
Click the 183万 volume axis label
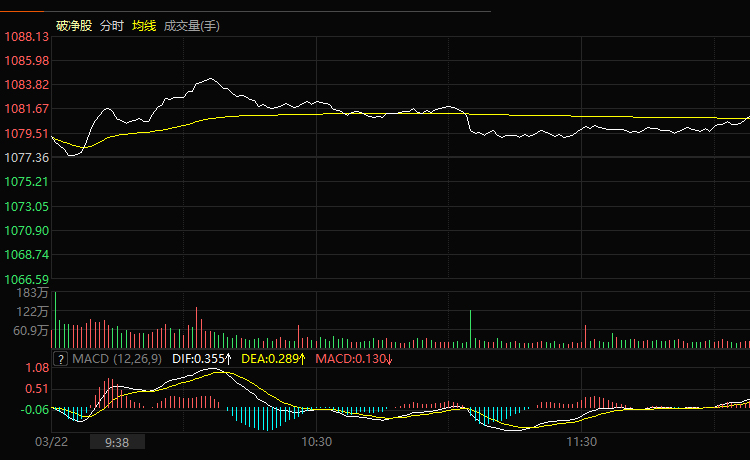[30, 293]
